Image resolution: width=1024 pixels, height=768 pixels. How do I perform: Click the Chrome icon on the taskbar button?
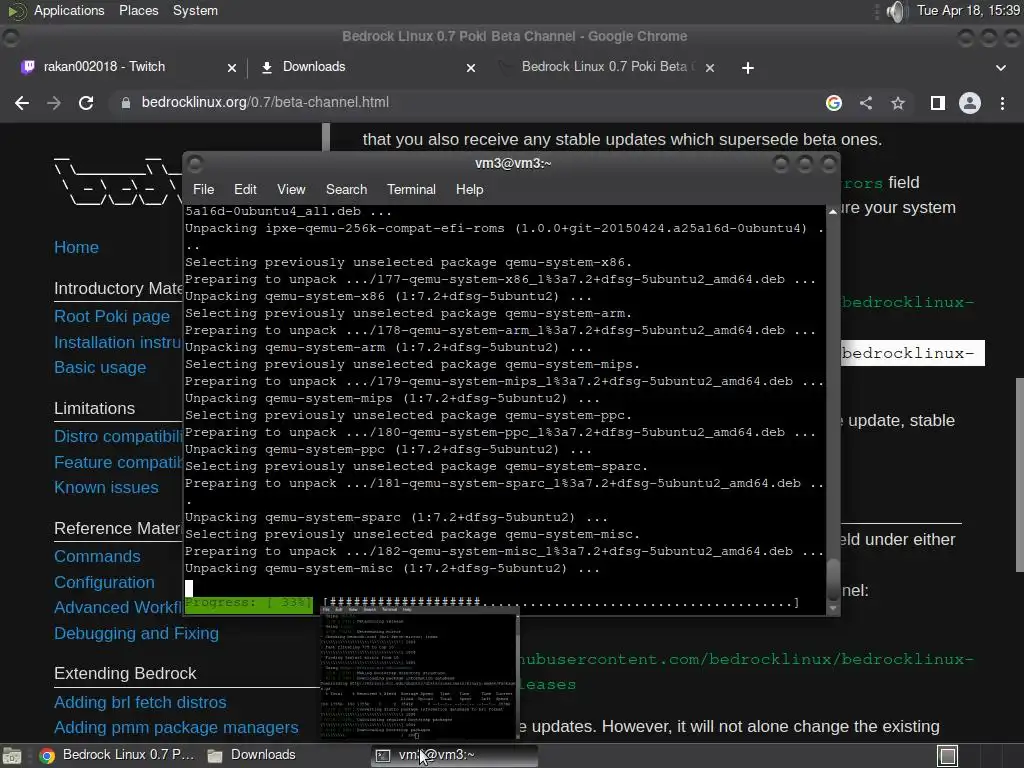tap(47, 756)
